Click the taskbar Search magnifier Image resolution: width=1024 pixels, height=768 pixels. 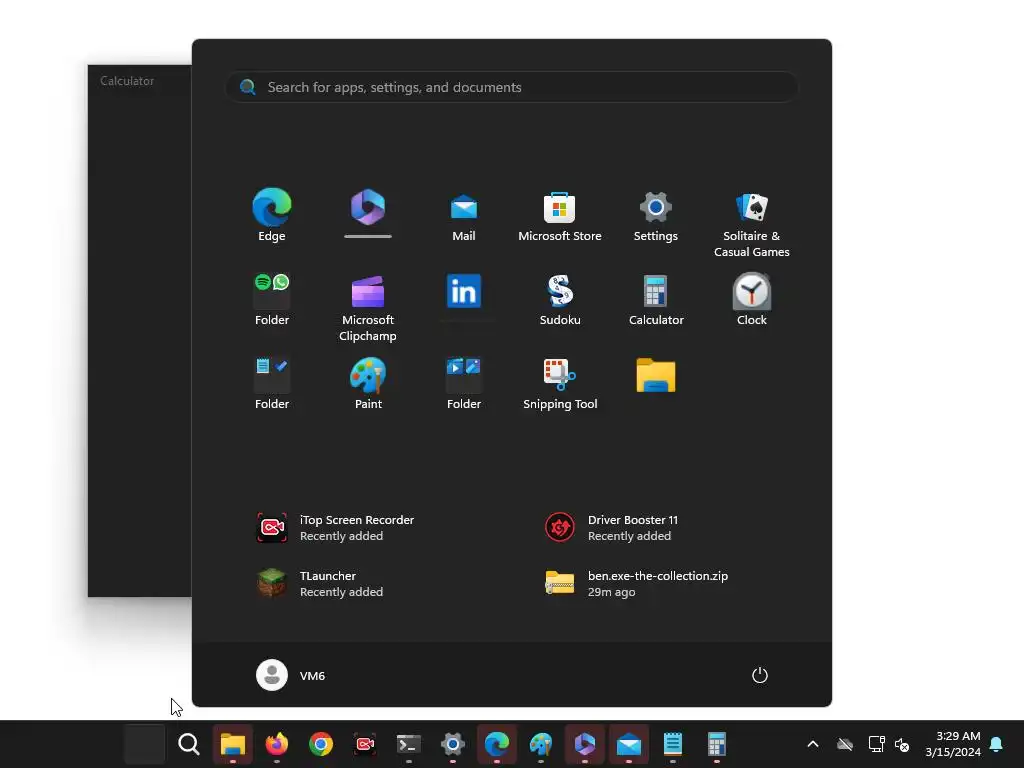point(189,744)
